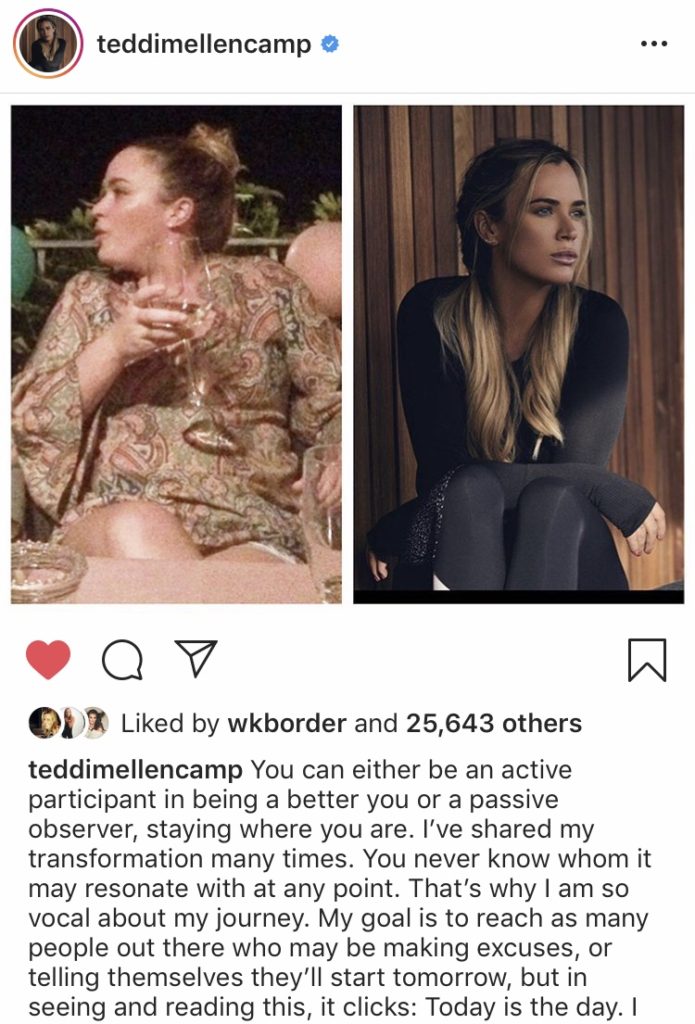Open teddimellencamp username in caption
Viewport: 695px width, 1024px height.
[x=135, y=769]
